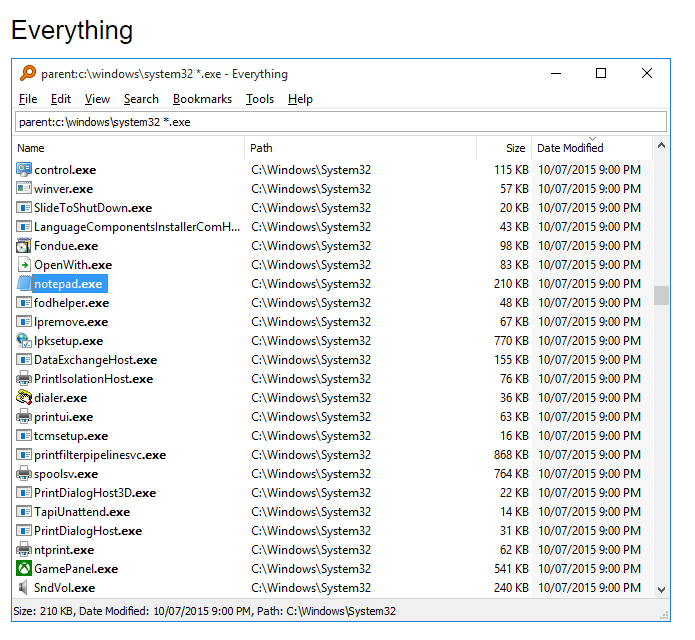Click the 770 KB size cell

(511, 341)
